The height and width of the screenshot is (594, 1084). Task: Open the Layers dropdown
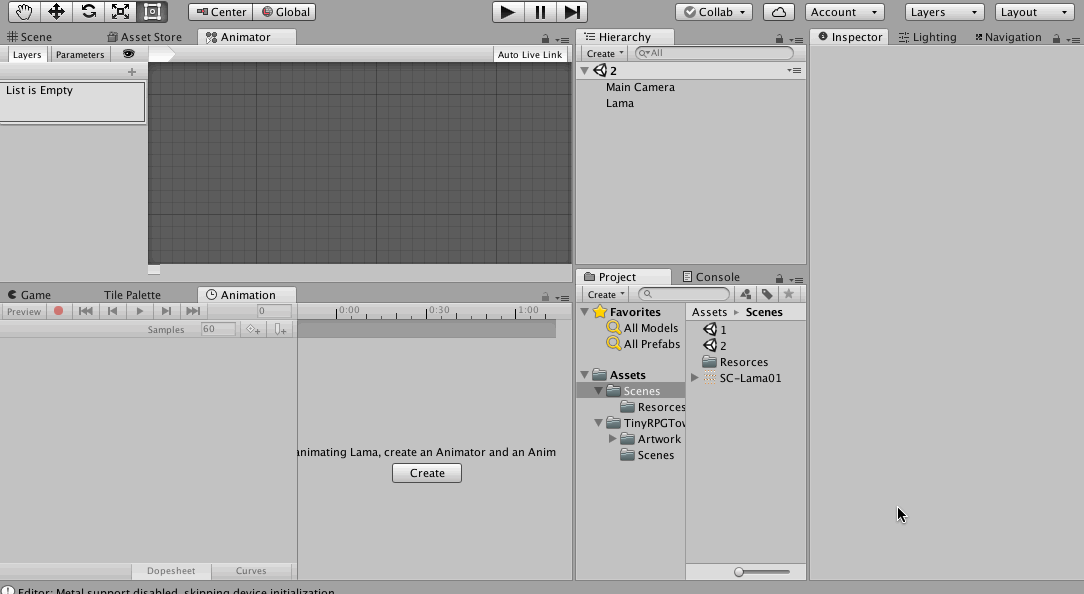[944, 12]
